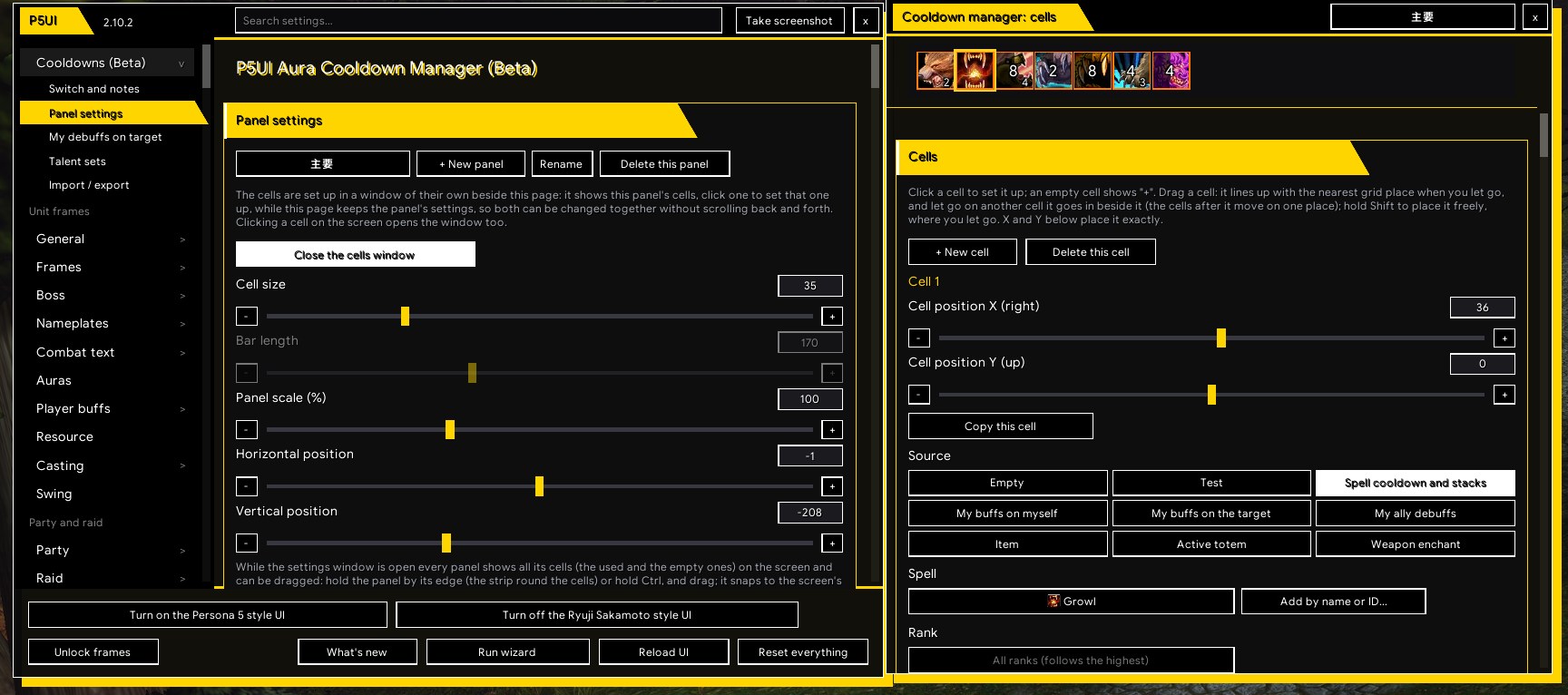
Task: Expand the General sidebar category
Action: click(107, 239)
